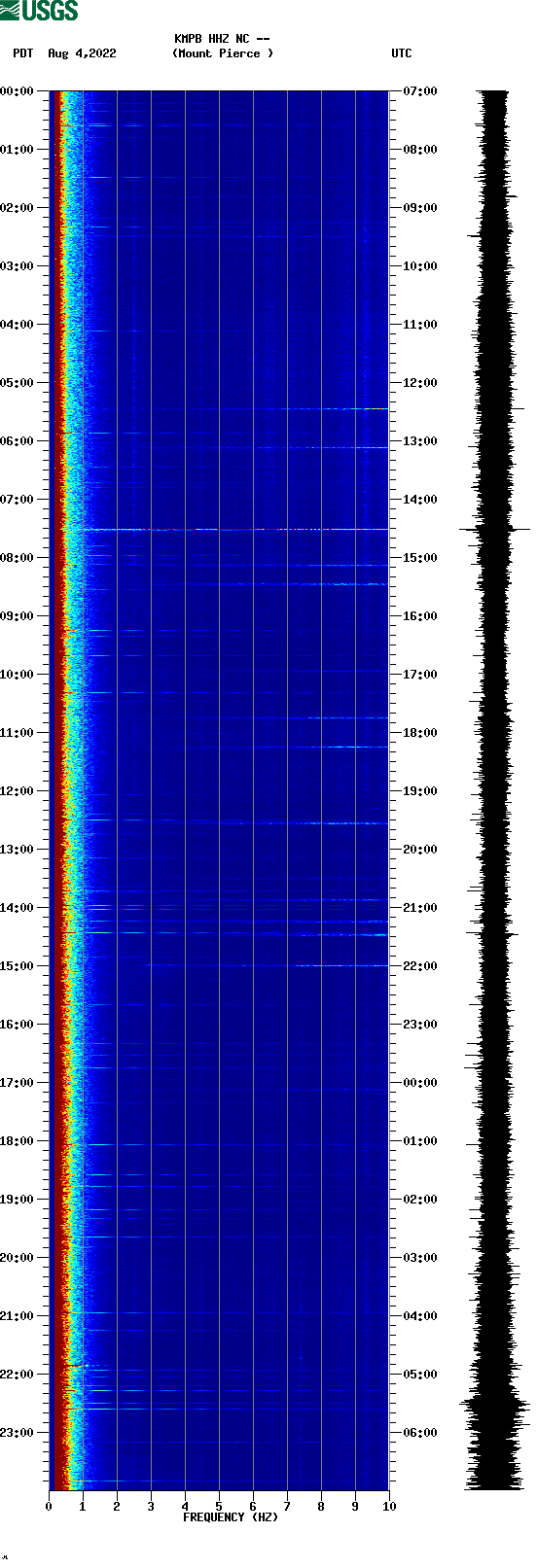
Task: Click the 18:00 UTC time label
Action: (x=420, y=733)
